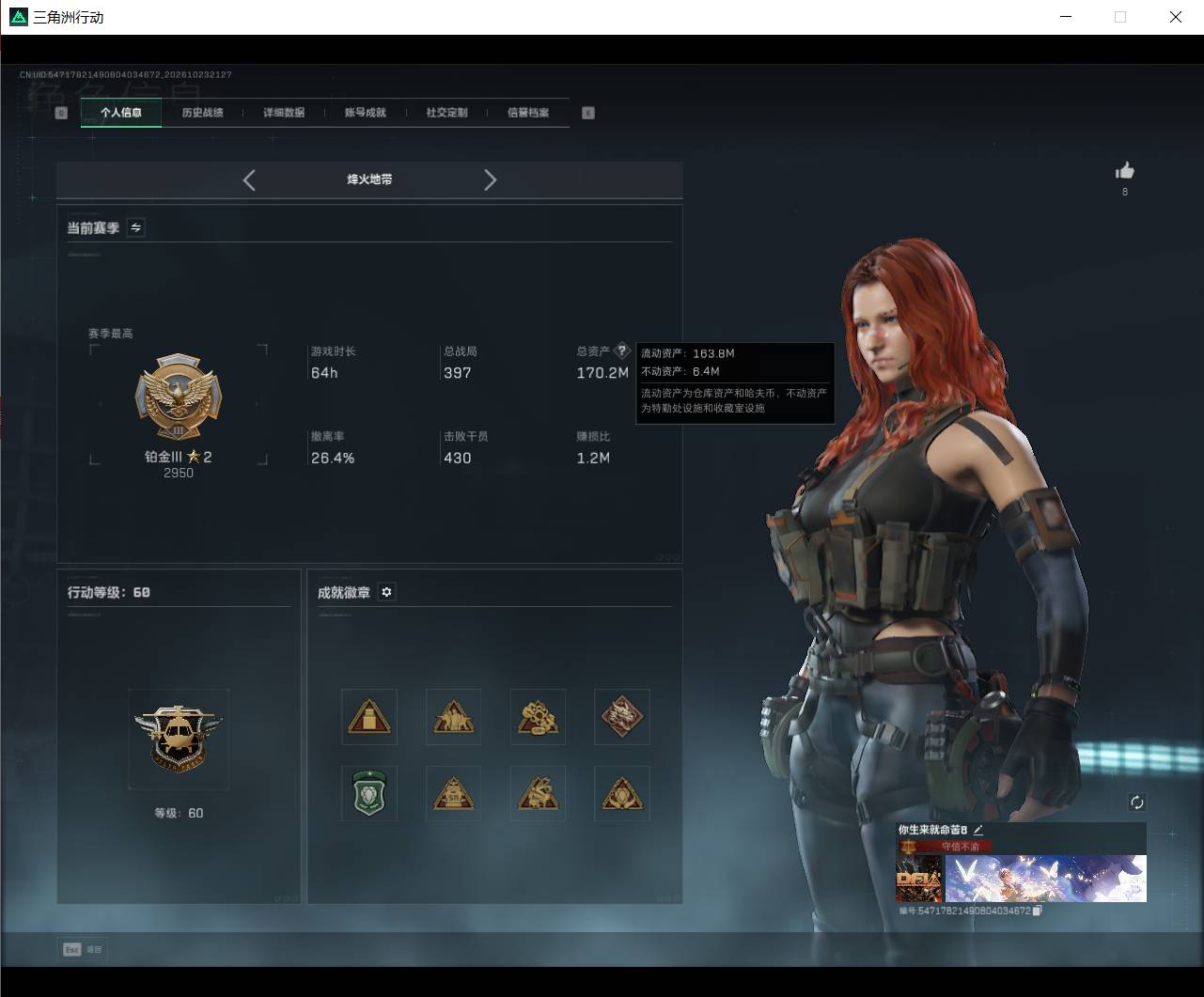Open the 社交定制 tab
Screen dimensions: 1204x997
446,113
